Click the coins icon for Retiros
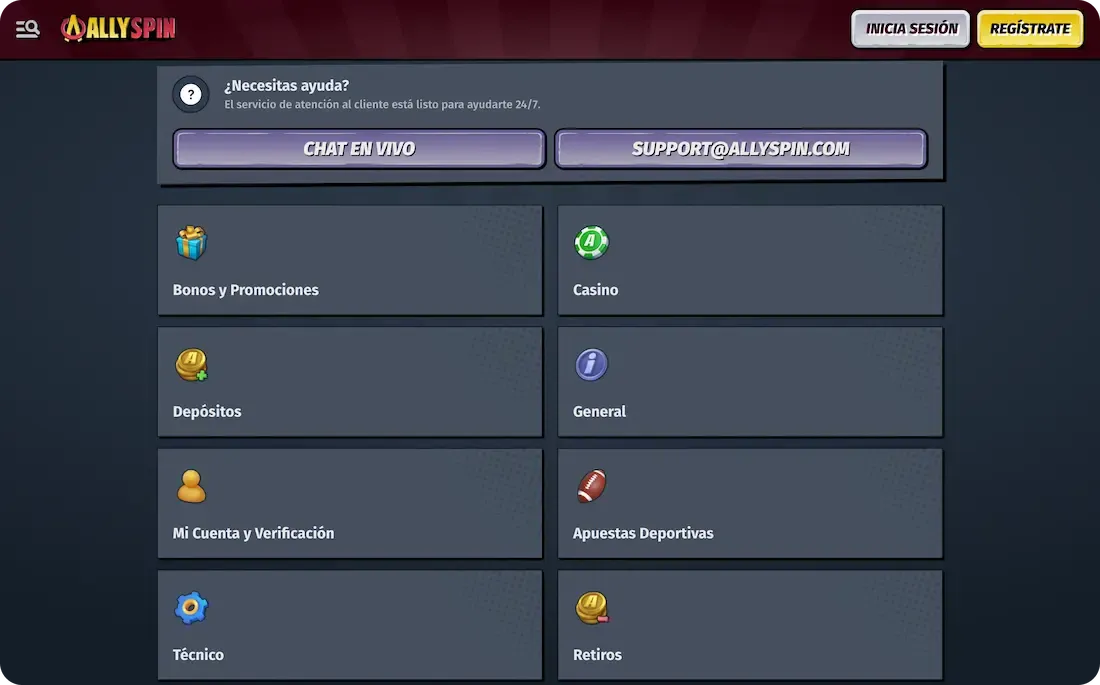 point(591,607)
